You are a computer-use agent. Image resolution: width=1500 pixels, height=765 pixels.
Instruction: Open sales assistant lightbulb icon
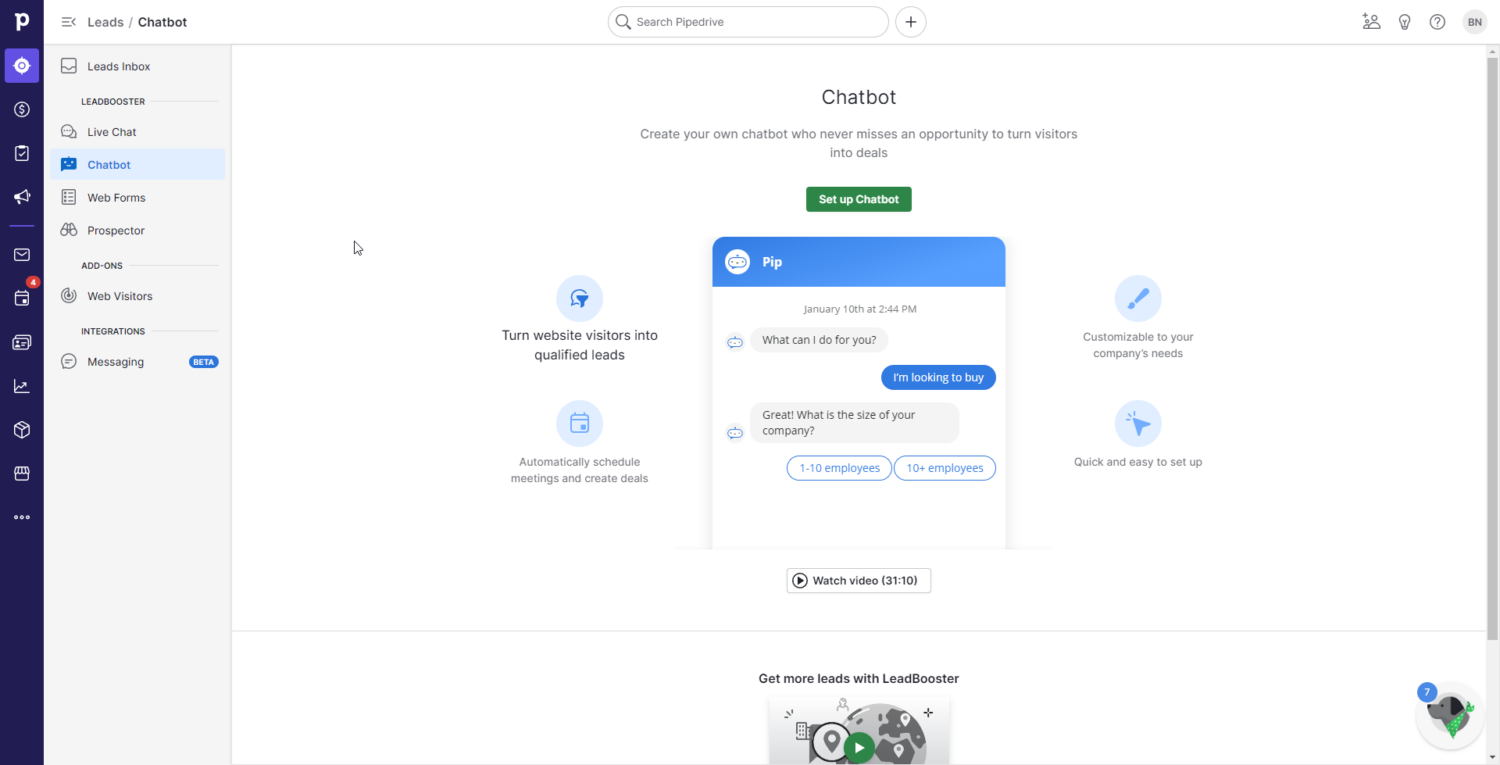tap(1404, 22)
